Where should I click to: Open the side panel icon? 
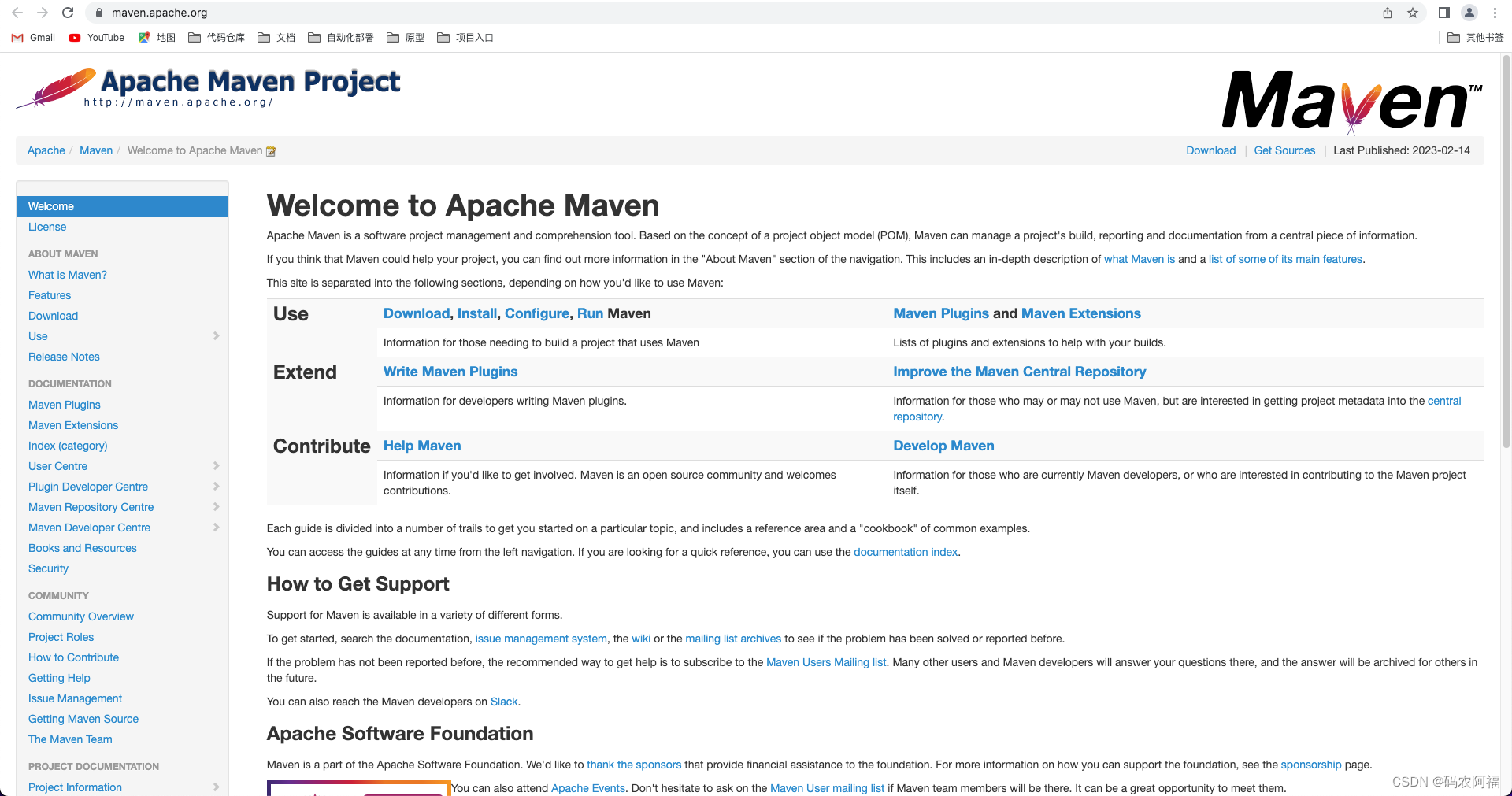[x=1443, y=13]
